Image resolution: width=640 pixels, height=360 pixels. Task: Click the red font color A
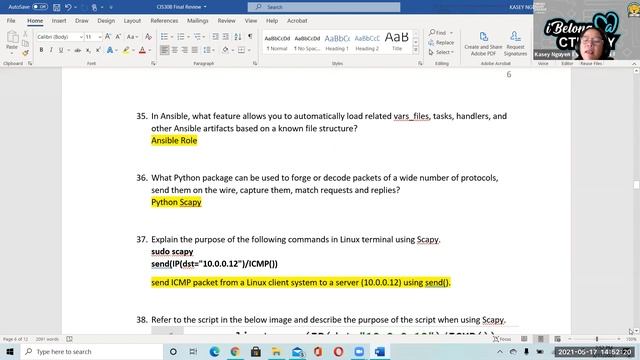(142, 50)
